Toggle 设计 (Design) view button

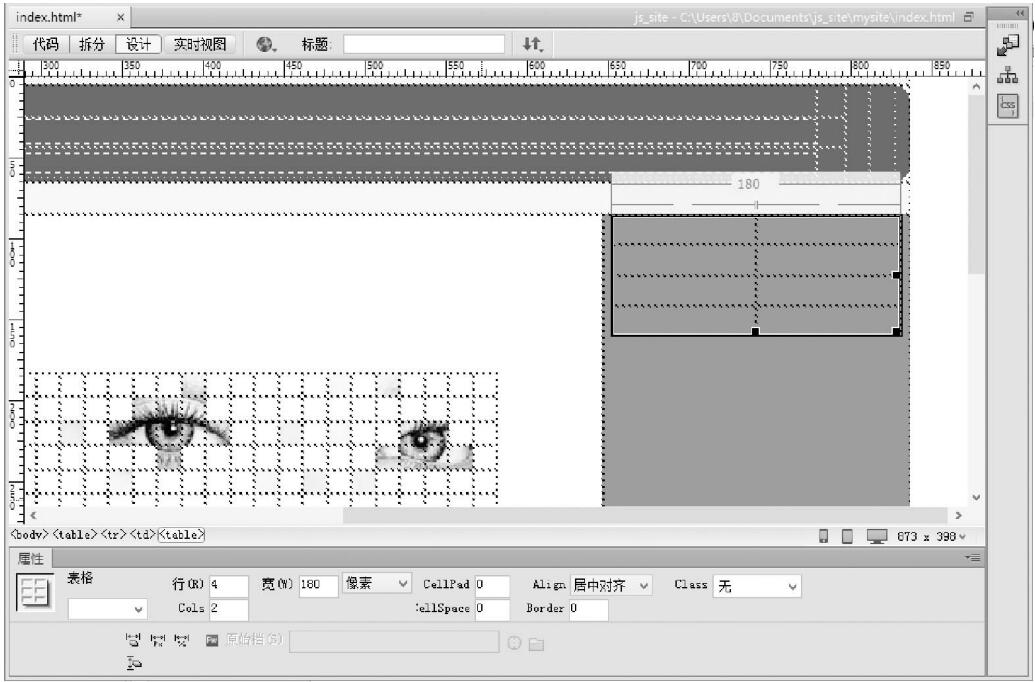137,44
